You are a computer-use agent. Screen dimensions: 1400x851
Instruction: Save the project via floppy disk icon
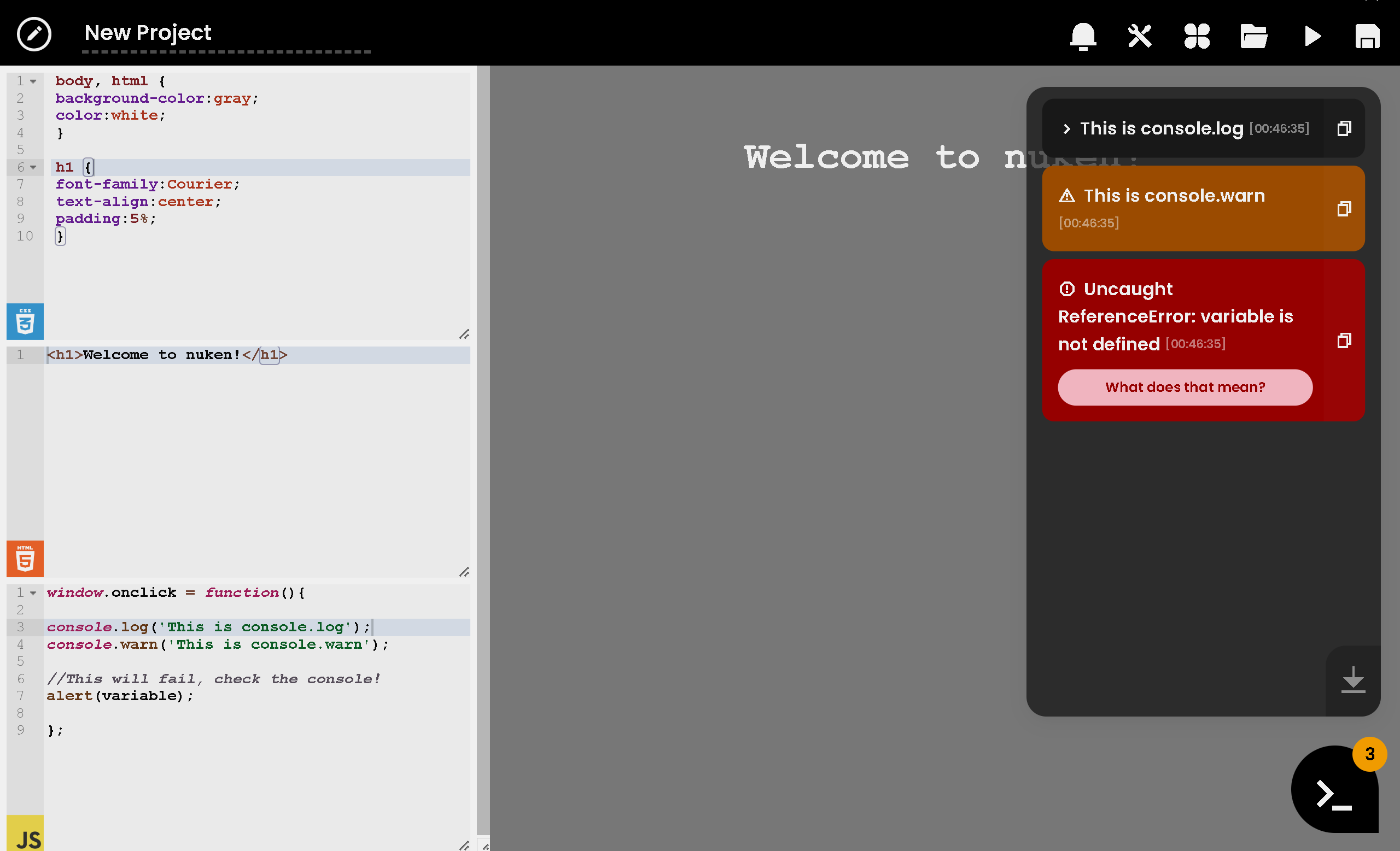pos(1367,36)
